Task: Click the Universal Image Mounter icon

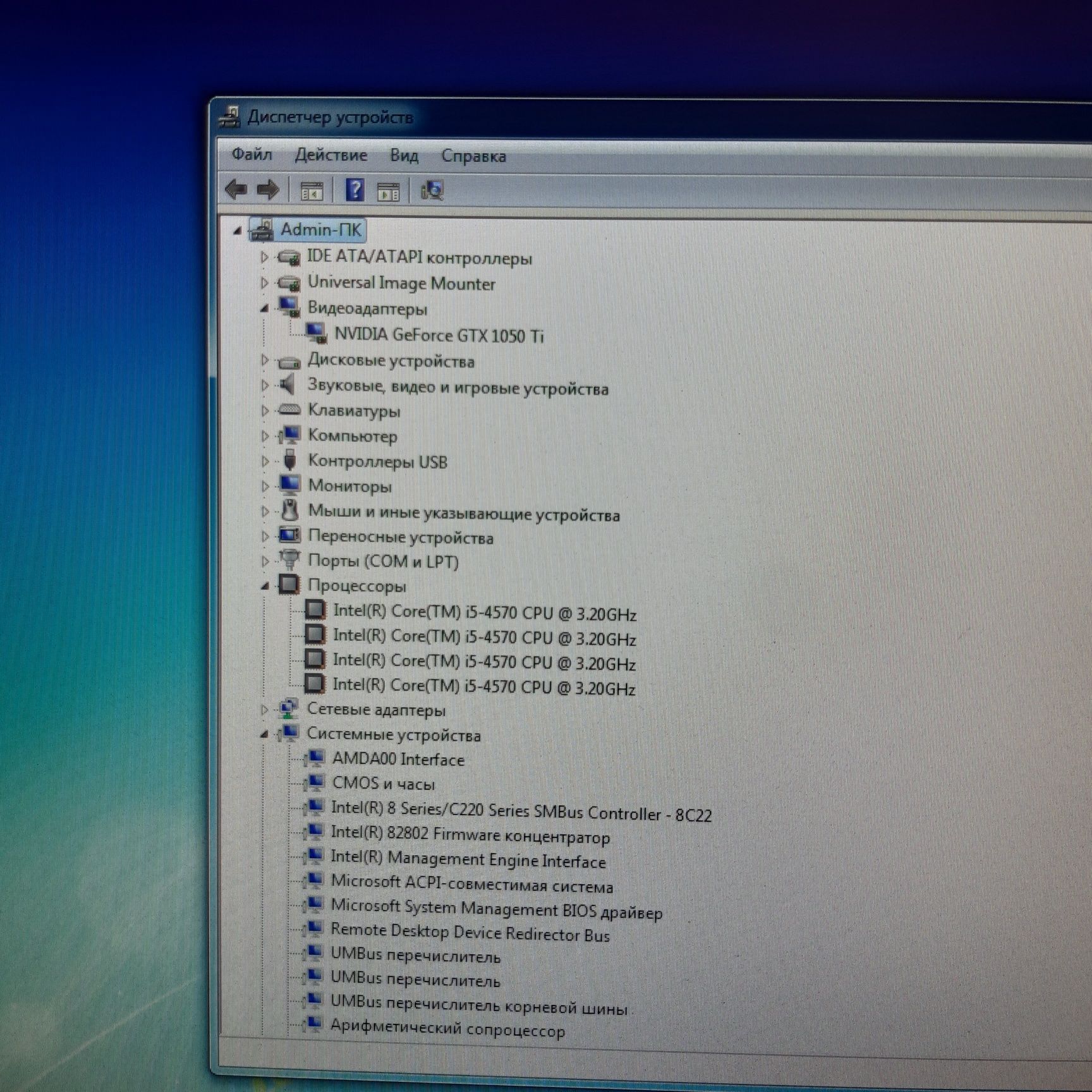Action: coord(289,282)
